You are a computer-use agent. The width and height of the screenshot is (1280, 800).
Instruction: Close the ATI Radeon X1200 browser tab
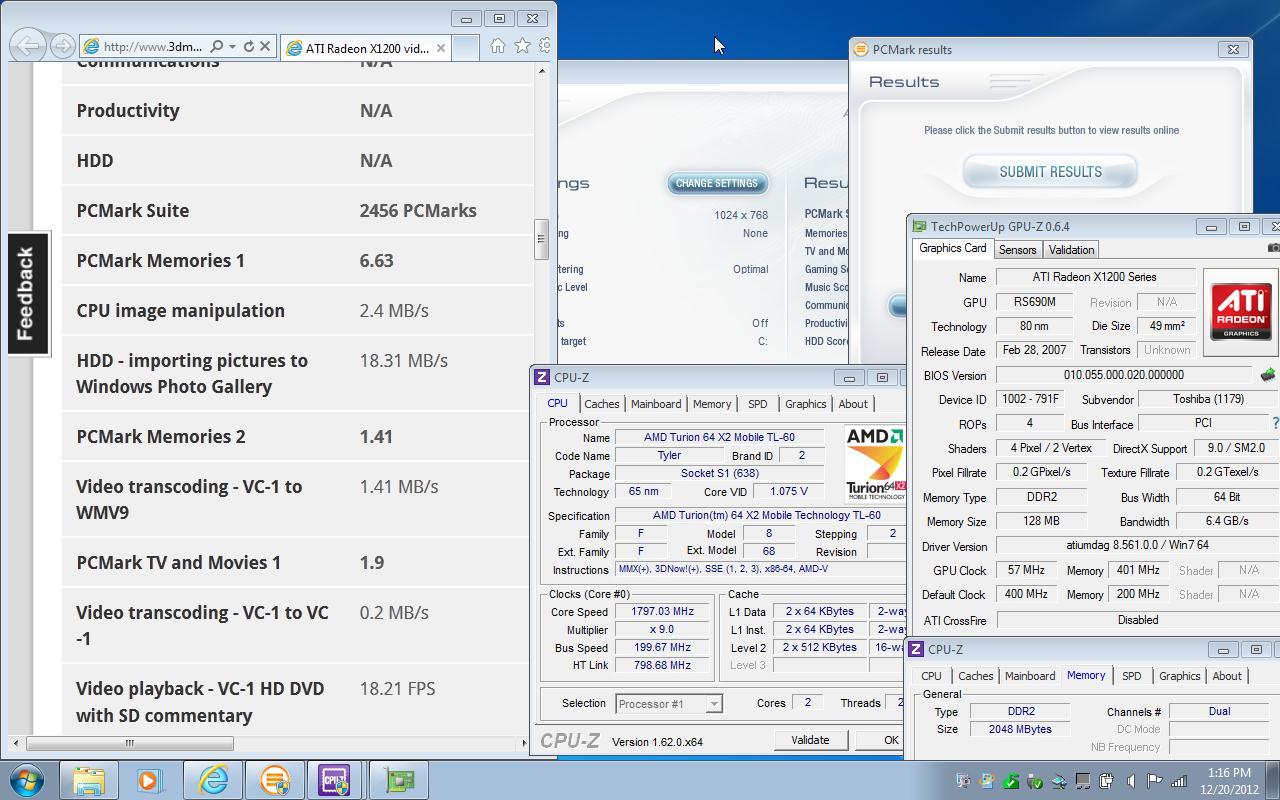pyautogui.click(x=440, y=48)
